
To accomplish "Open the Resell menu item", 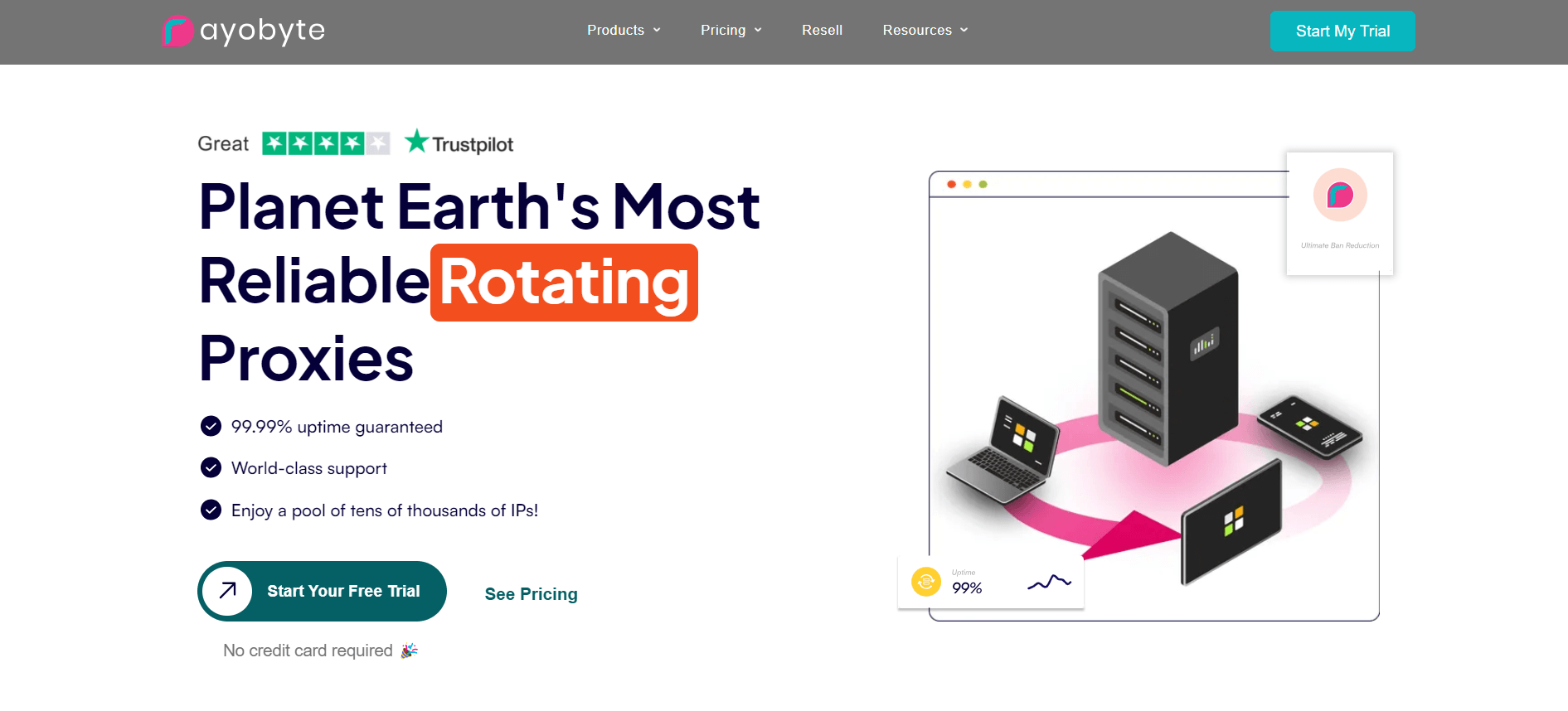I will (x=822, y=31).
